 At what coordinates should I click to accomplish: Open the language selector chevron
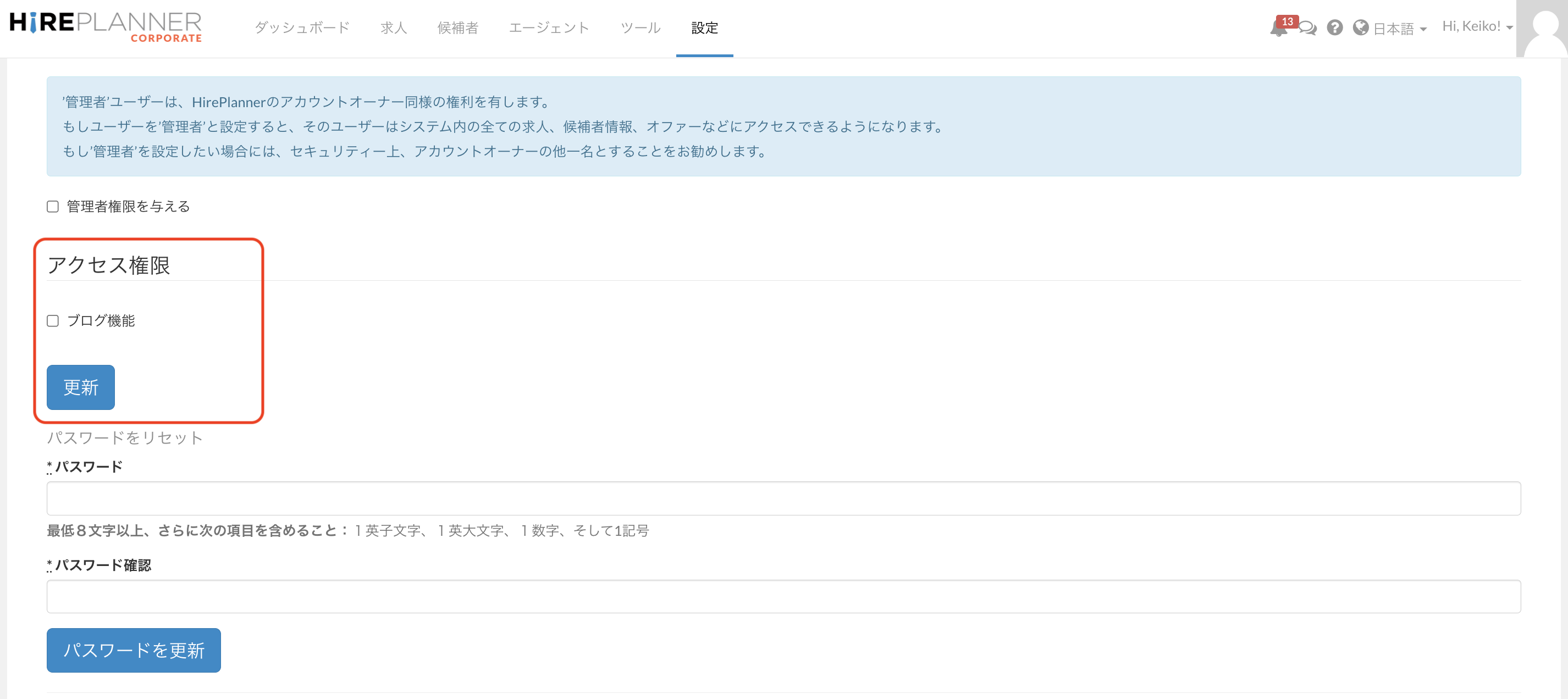point(1423,30)
